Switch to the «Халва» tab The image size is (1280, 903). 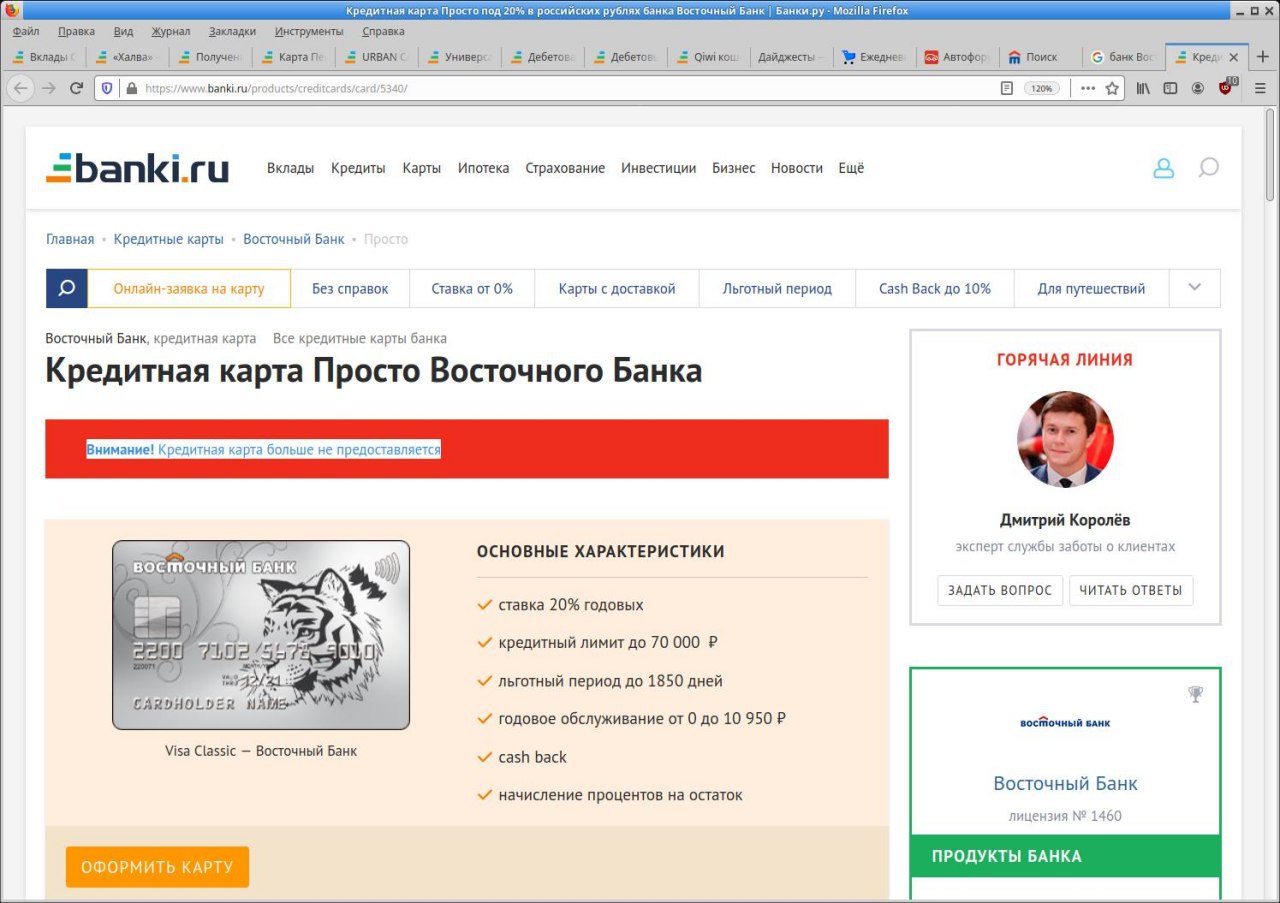click(x=128, y=57)
